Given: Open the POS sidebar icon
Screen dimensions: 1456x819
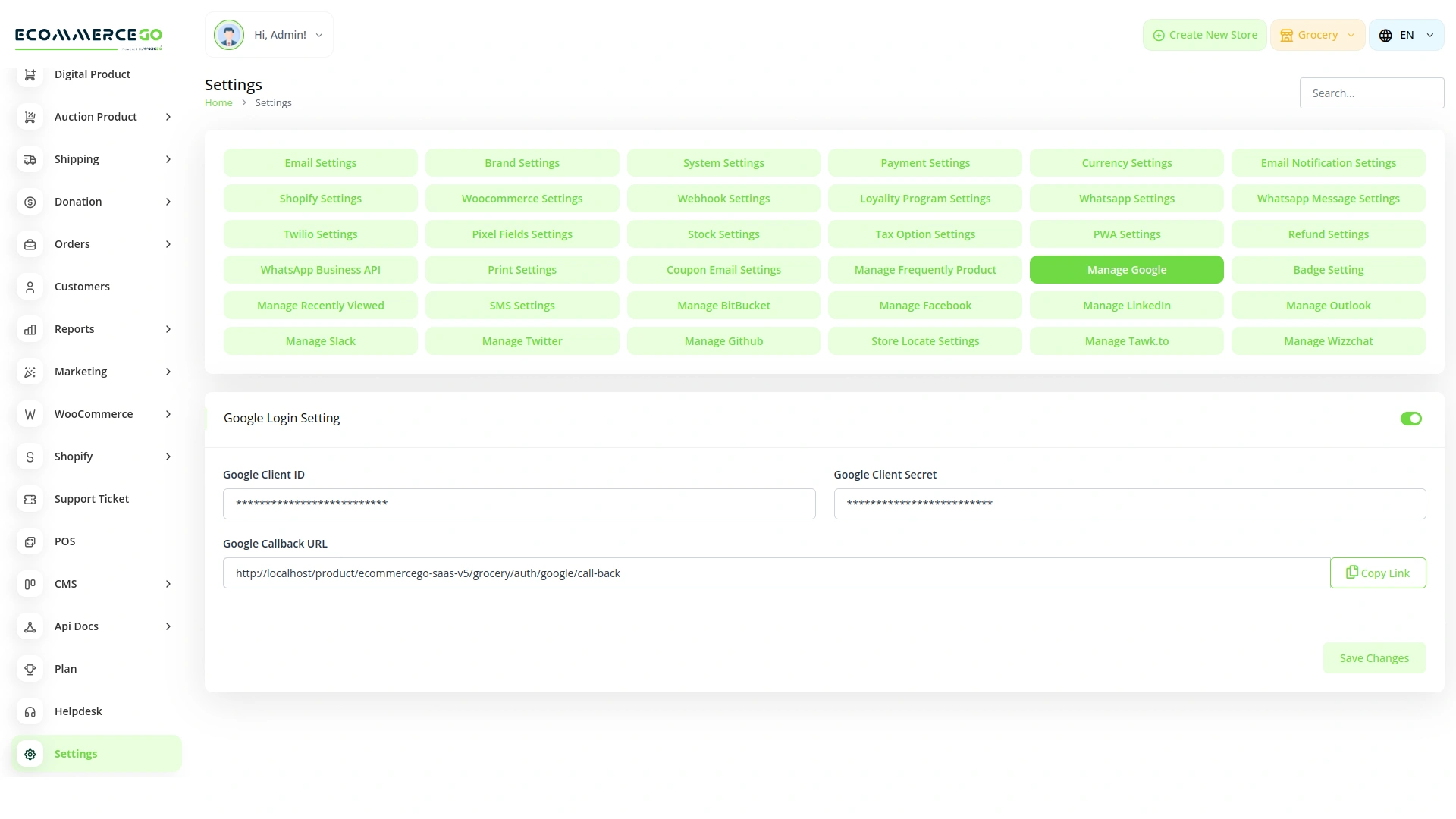Looking at the screenshot, I should click(30, 541).
